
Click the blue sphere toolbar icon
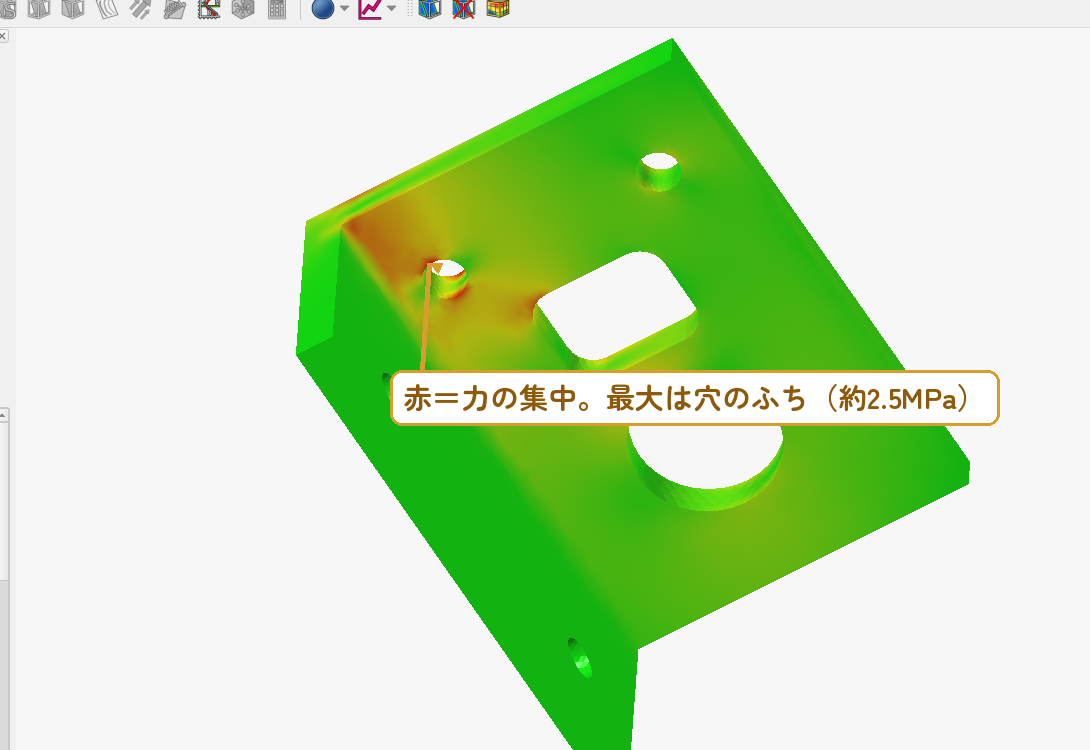pos(323,8)
